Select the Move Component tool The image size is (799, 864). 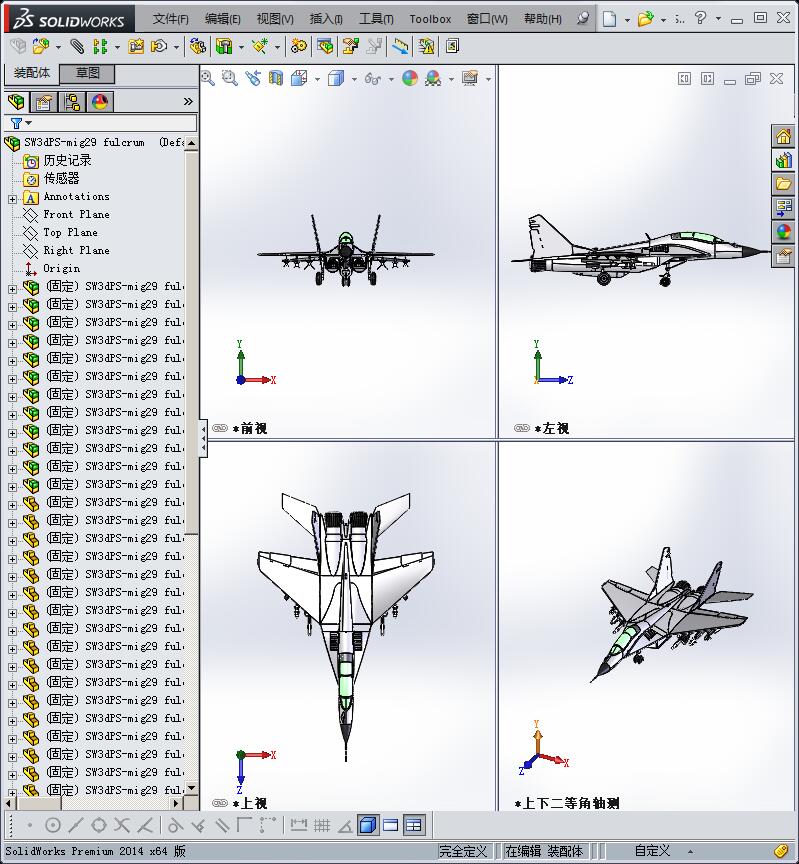coord(159,46)
